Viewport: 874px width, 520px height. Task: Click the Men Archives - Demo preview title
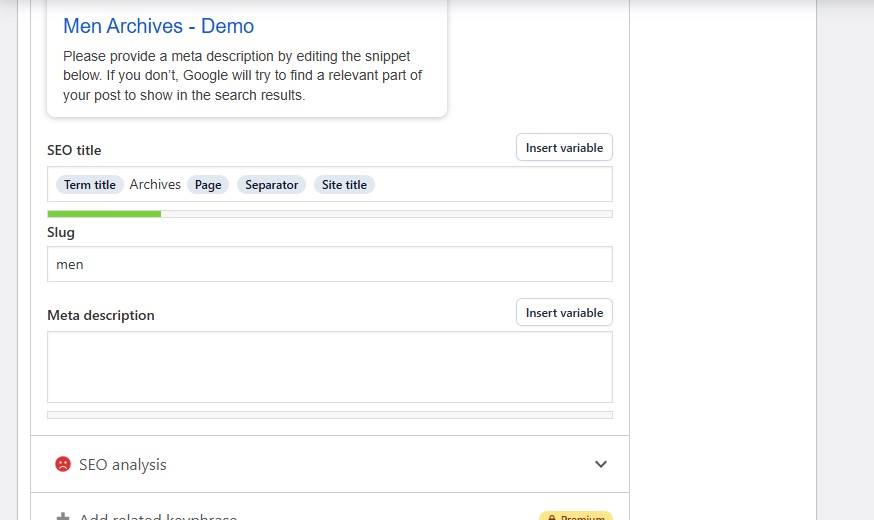tap(158, 26)
